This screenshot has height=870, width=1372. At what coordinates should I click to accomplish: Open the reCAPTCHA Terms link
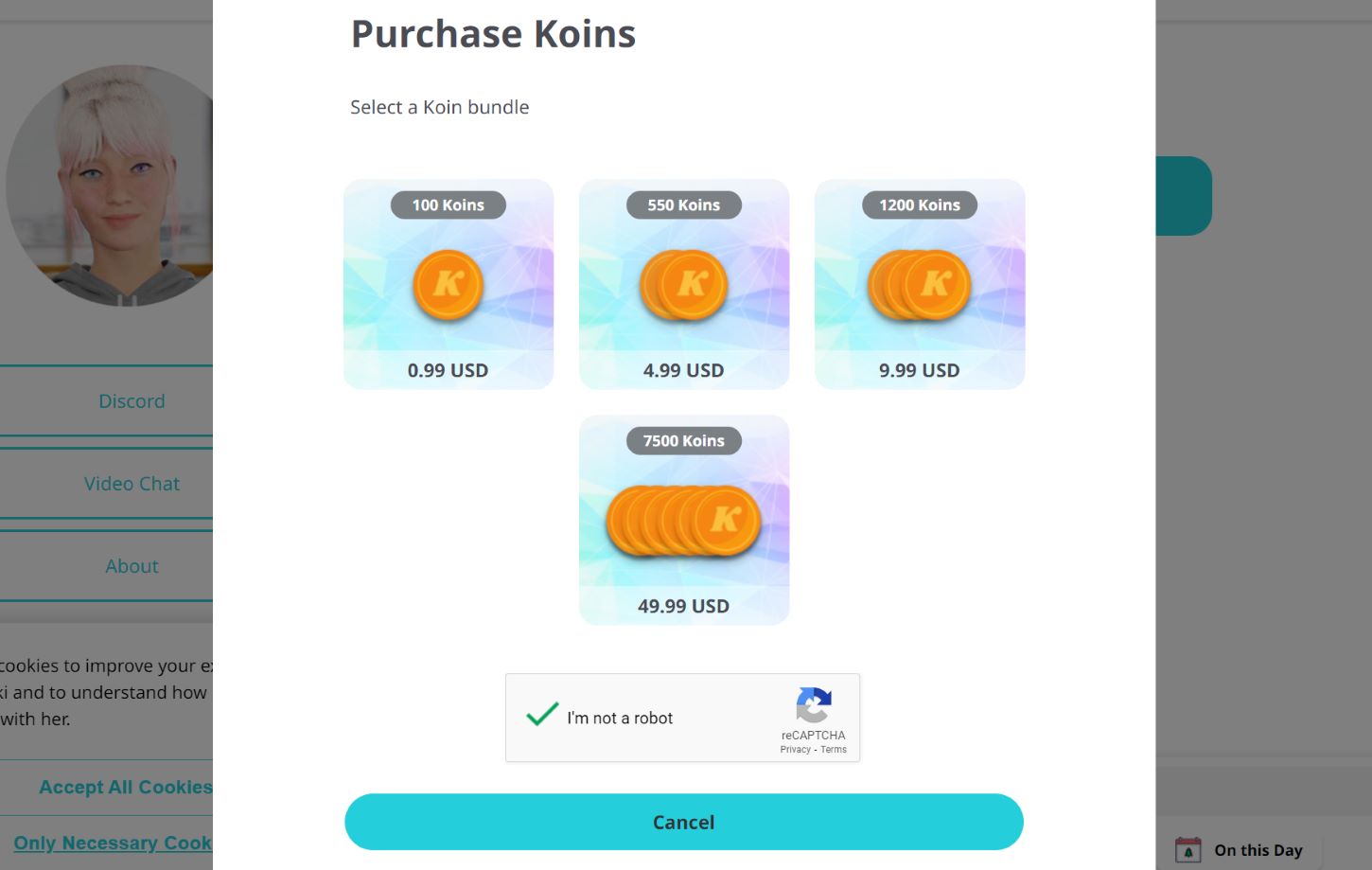point(833,749)
